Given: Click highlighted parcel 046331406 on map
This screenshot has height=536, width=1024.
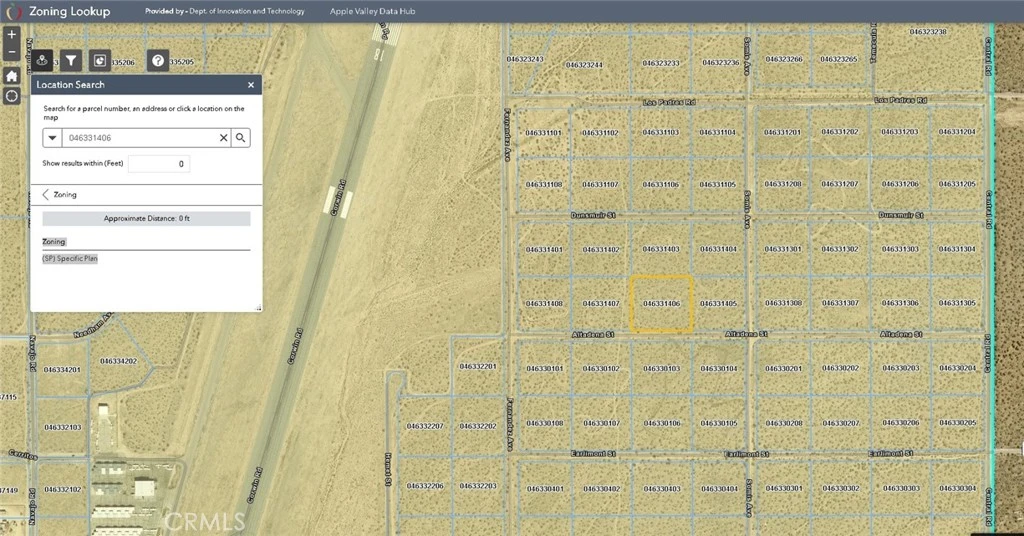Looking at the screenshot, I should pos(661,303).
